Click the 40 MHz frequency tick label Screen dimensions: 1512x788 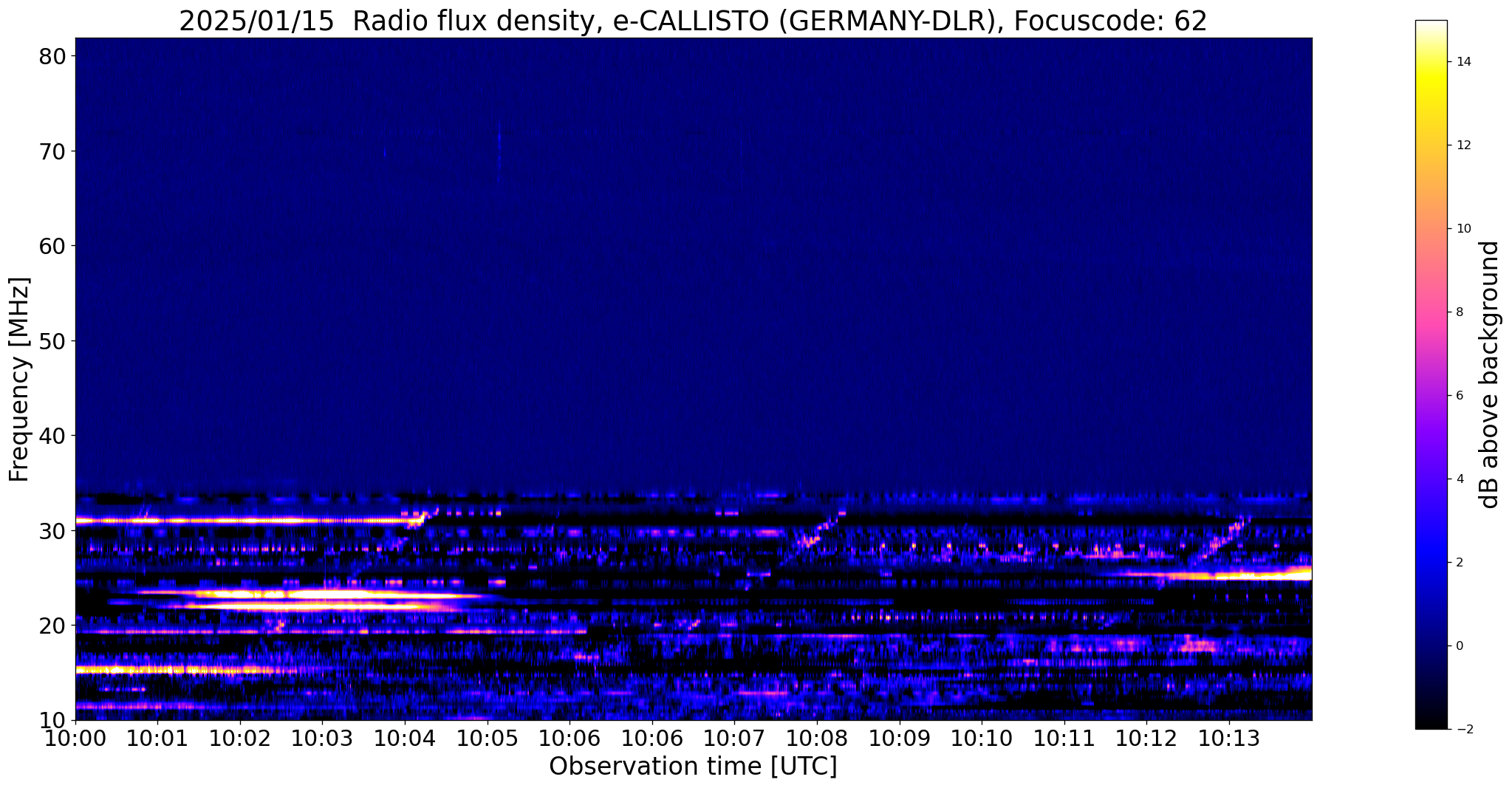(x=53, y=436)
